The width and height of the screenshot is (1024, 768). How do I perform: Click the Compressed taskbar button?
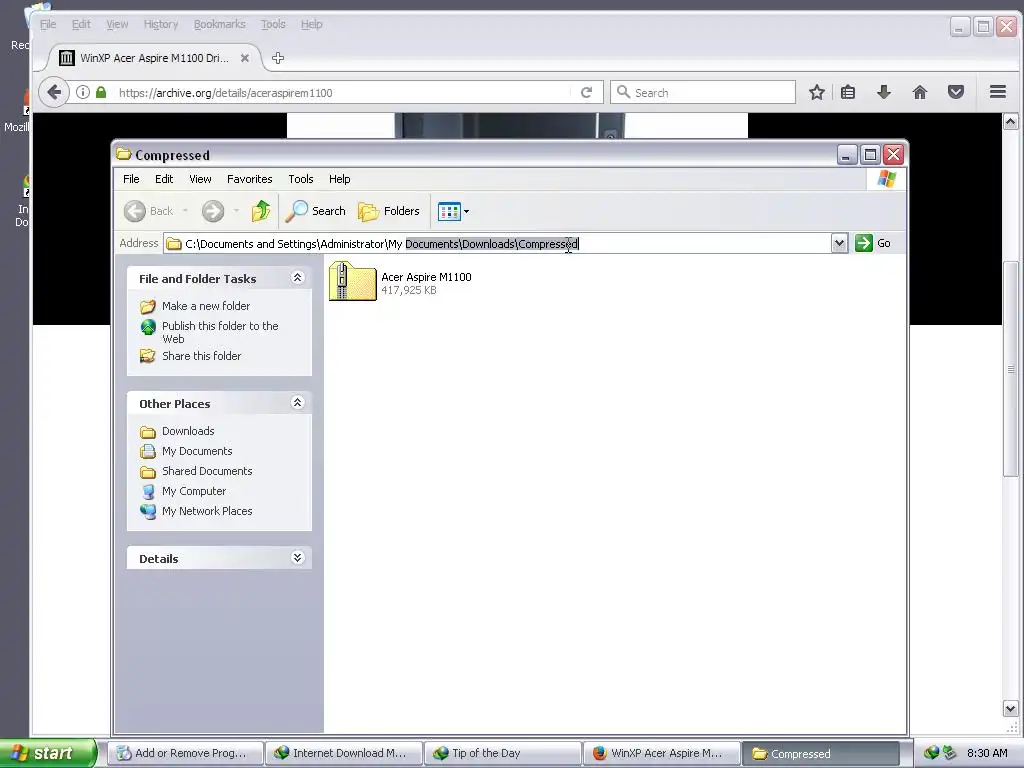click(x=821, y=753)
